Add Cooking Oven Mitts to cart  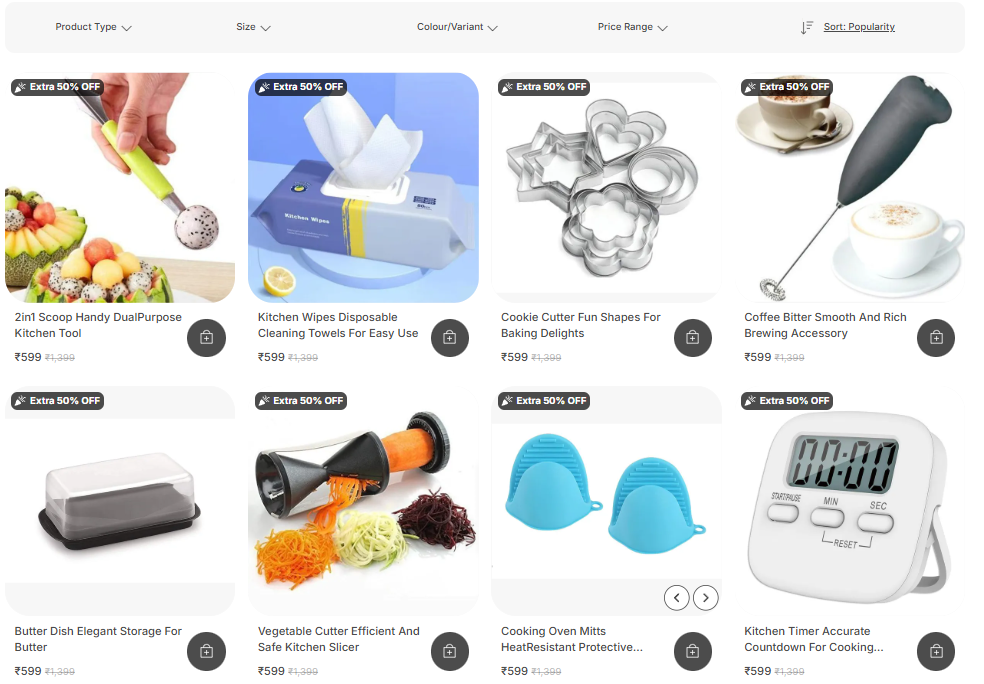coord(693,651)
